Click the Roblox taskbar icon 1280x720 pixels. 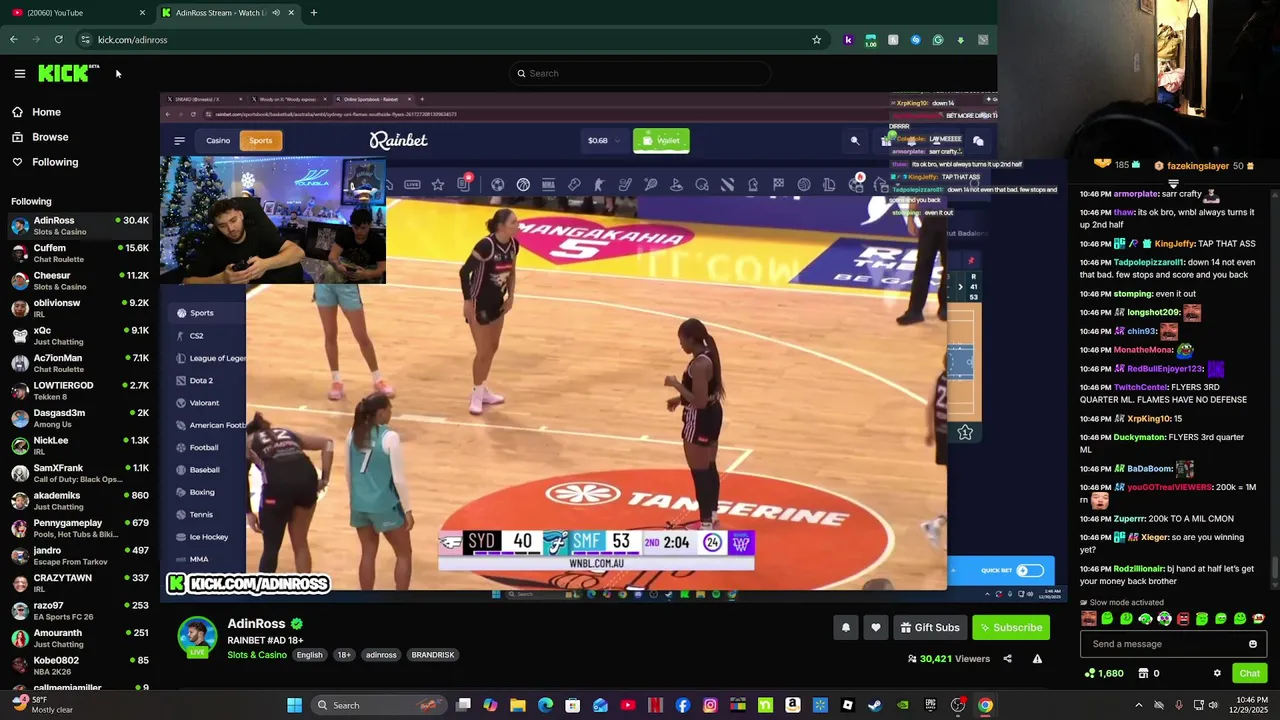pos(848,705)
